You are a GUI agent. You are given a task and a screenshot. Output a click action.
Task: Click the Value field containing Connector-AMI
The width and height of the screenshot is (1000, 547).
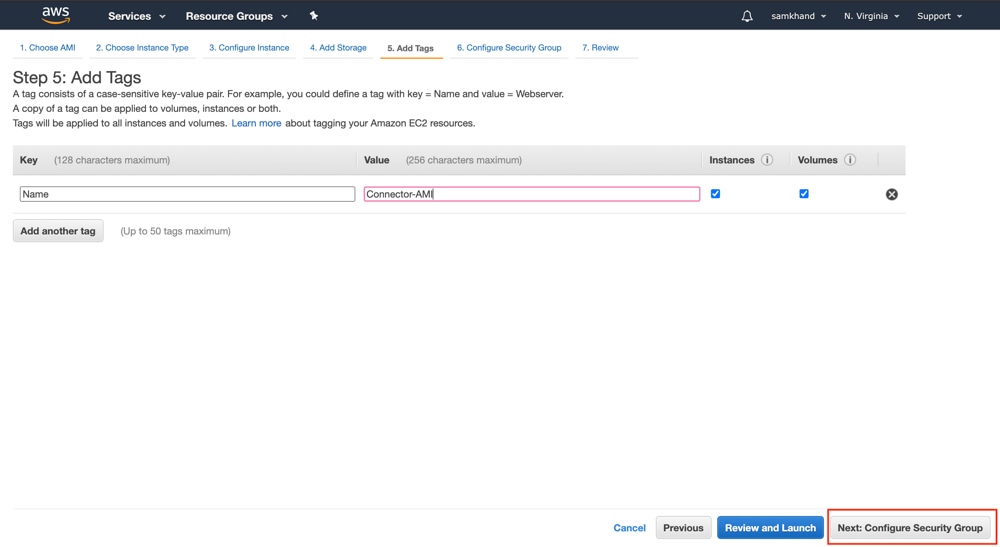point(531,194)
